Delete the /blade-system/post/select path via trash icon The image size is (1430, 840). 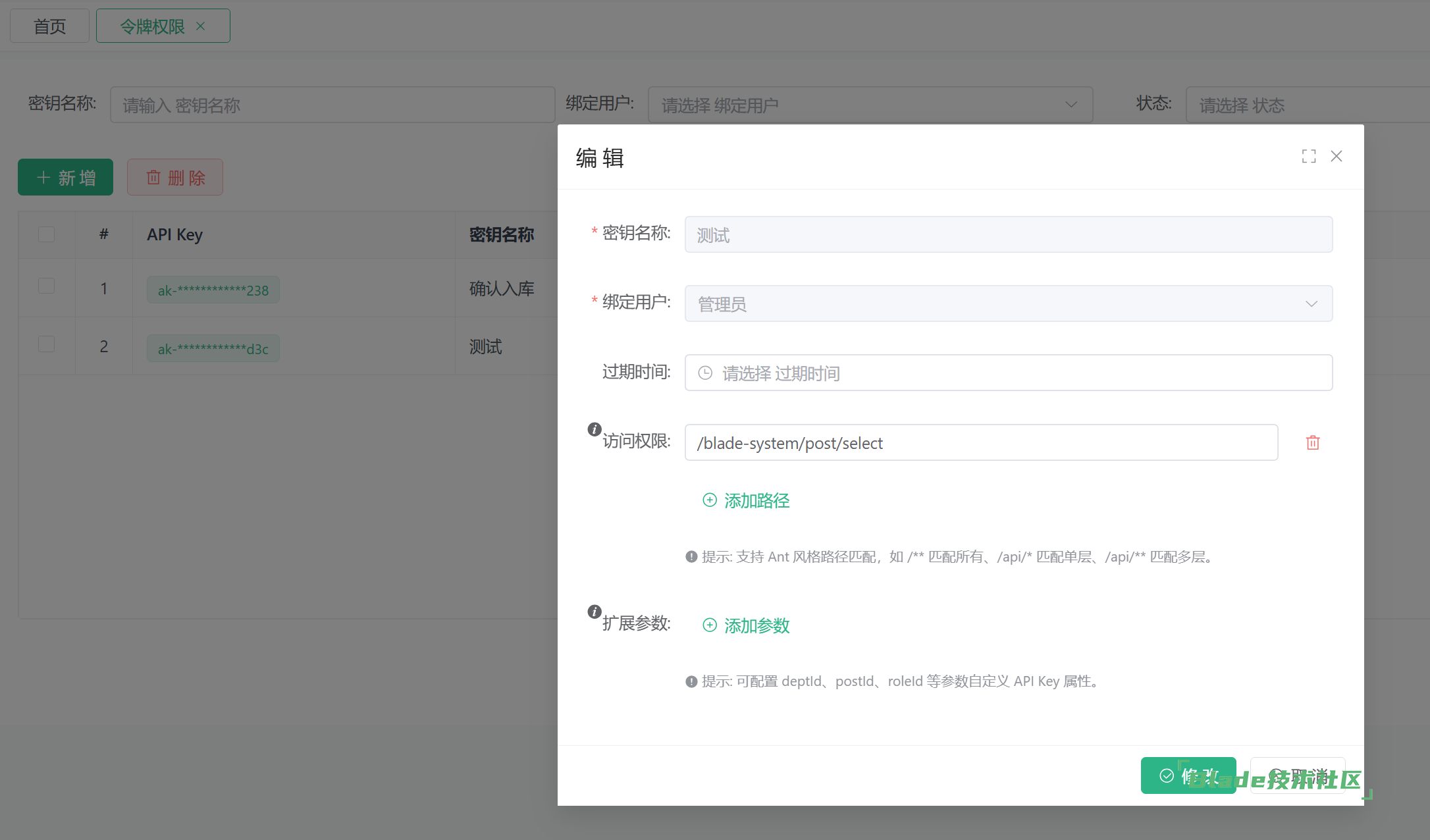[x=1313, y=443]
